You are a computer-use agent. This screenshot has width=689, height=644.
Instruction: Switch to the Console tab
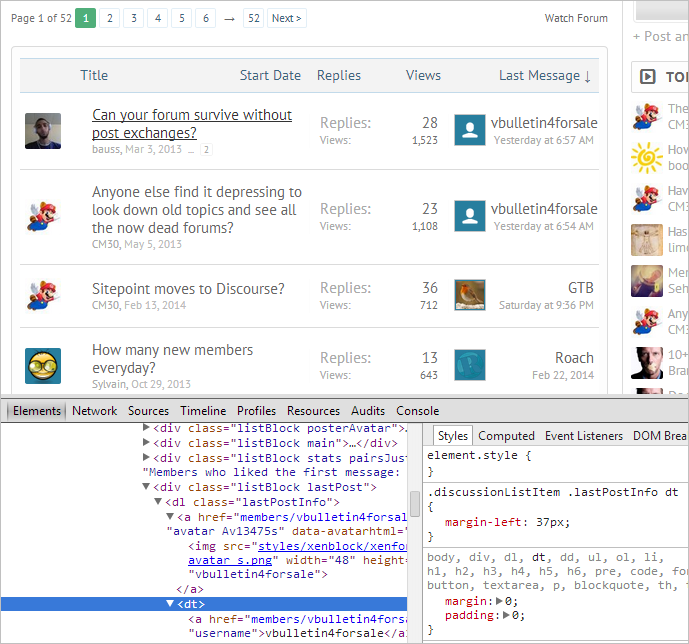417,411
